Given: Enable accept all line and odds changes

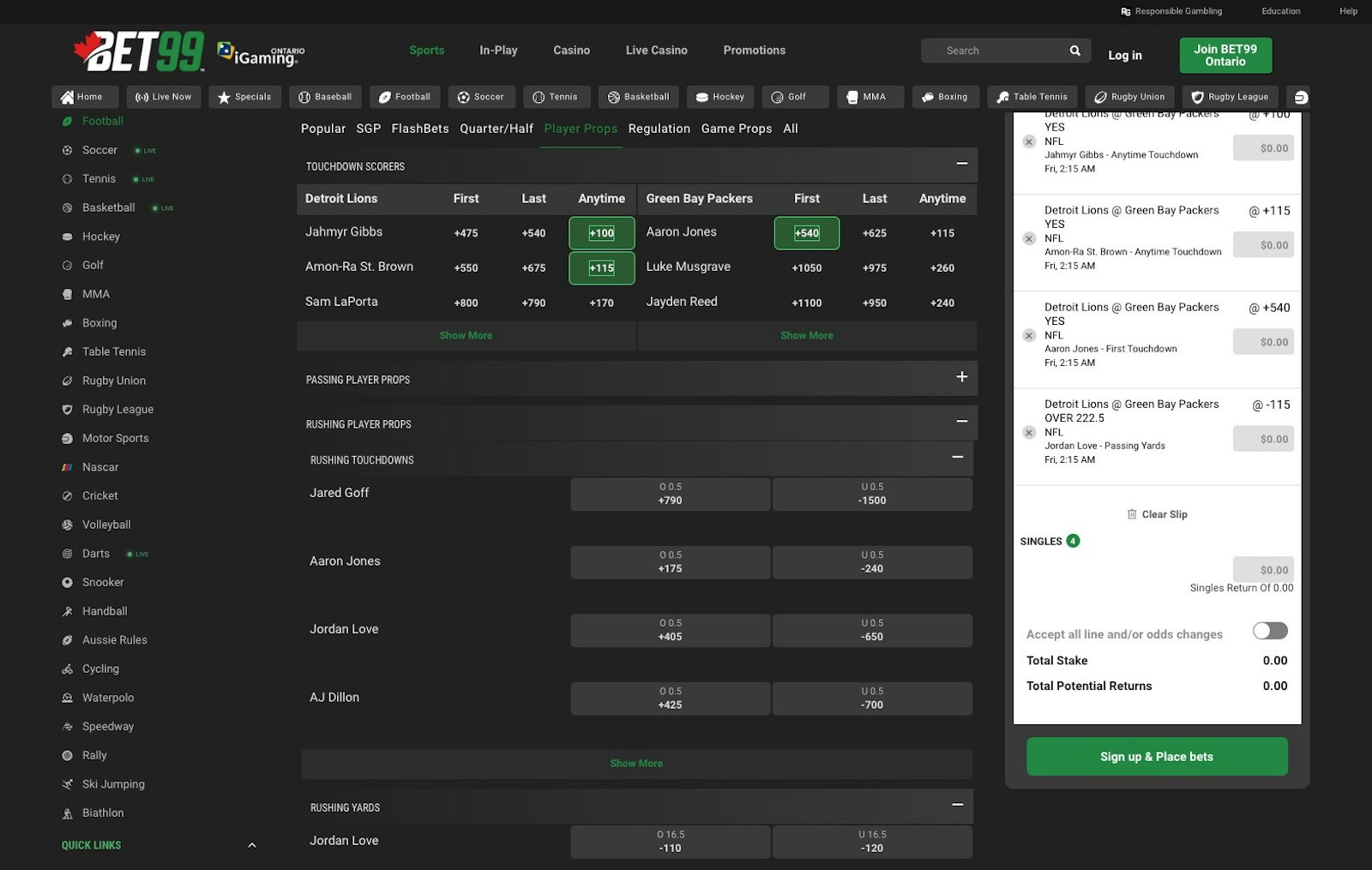Looking at the screenshot, I should (x=1268, y=631).
